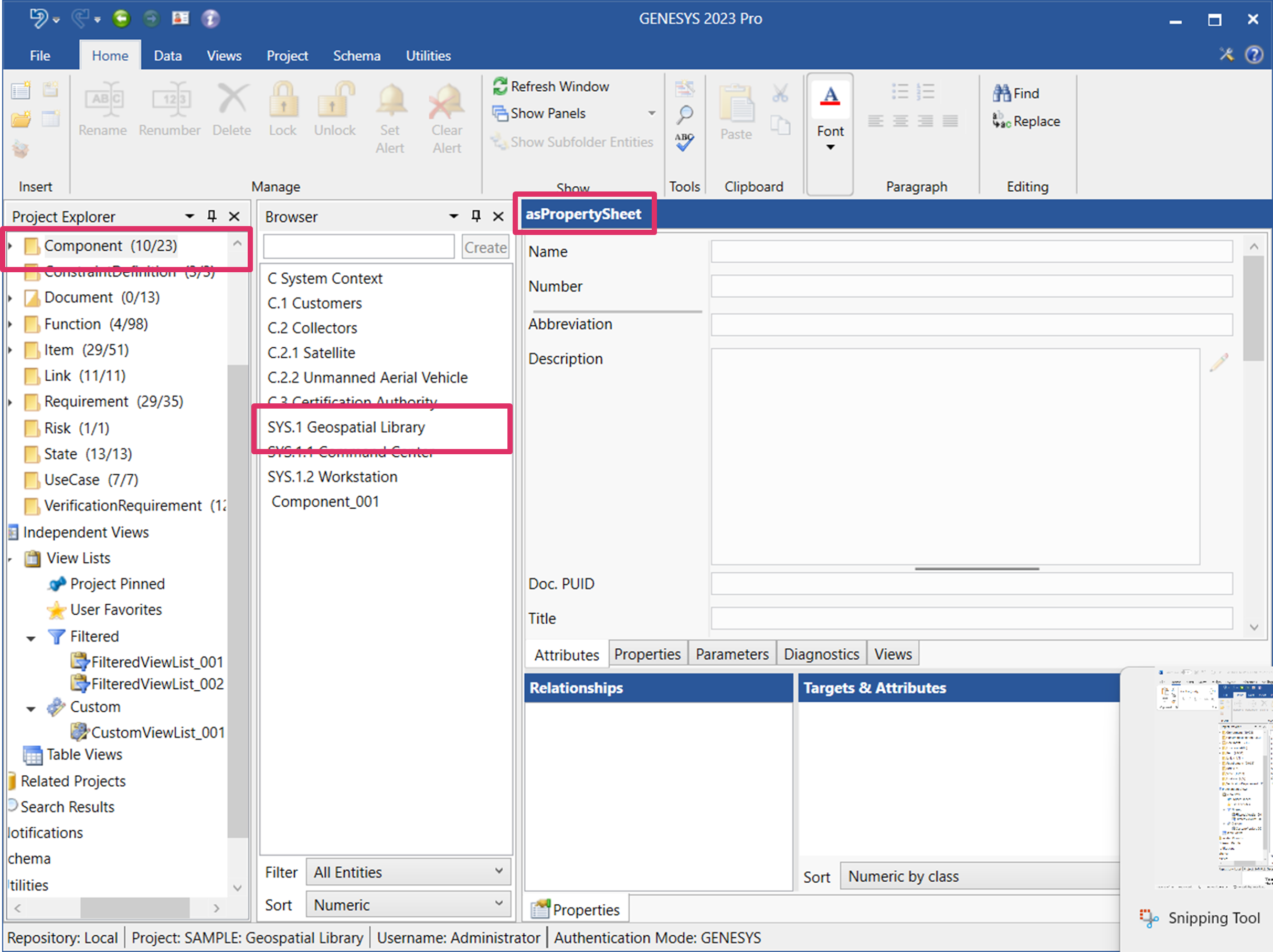Click the Refresh Window icon

[500, 87]
